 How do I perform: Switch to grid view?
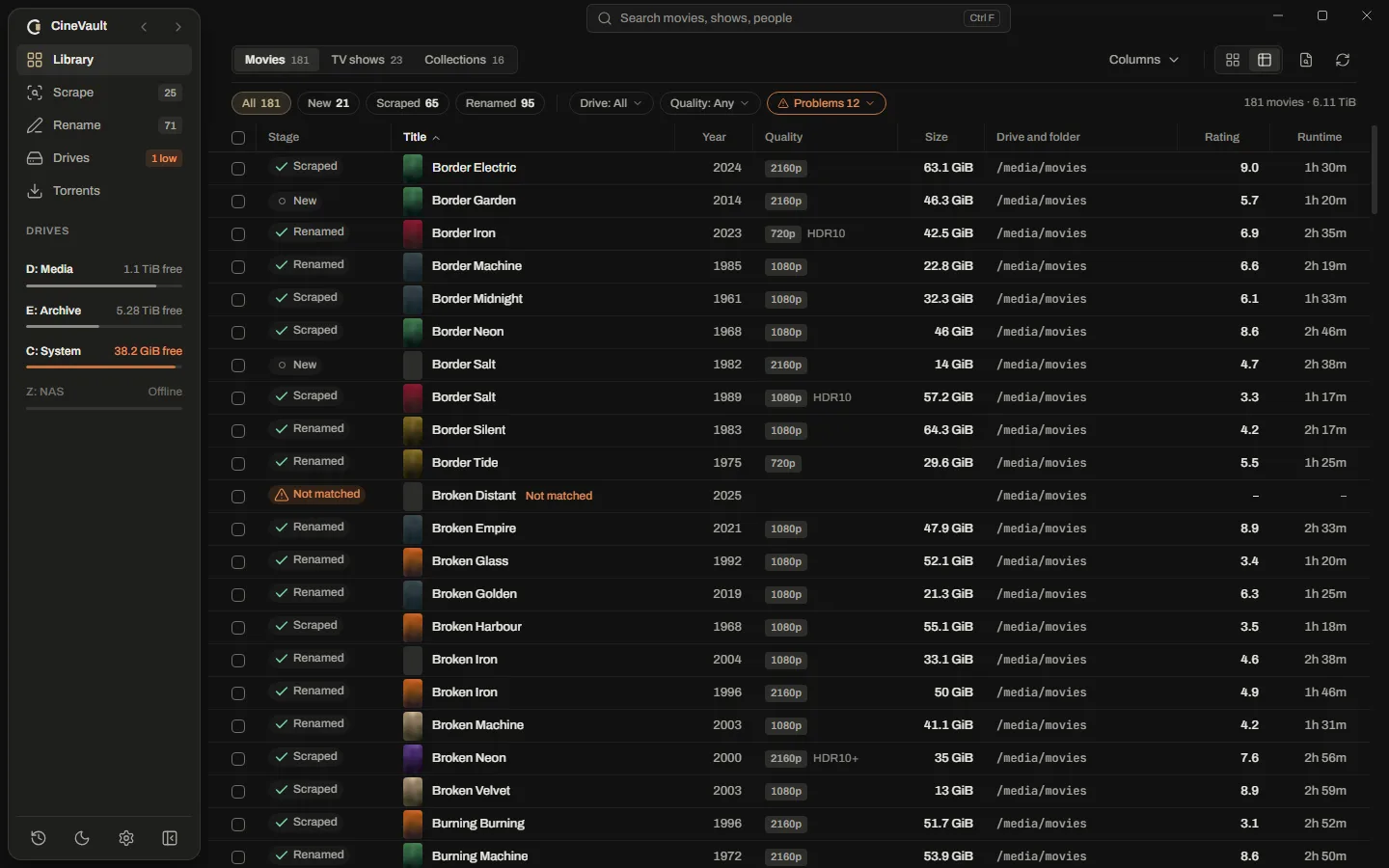1233,60
